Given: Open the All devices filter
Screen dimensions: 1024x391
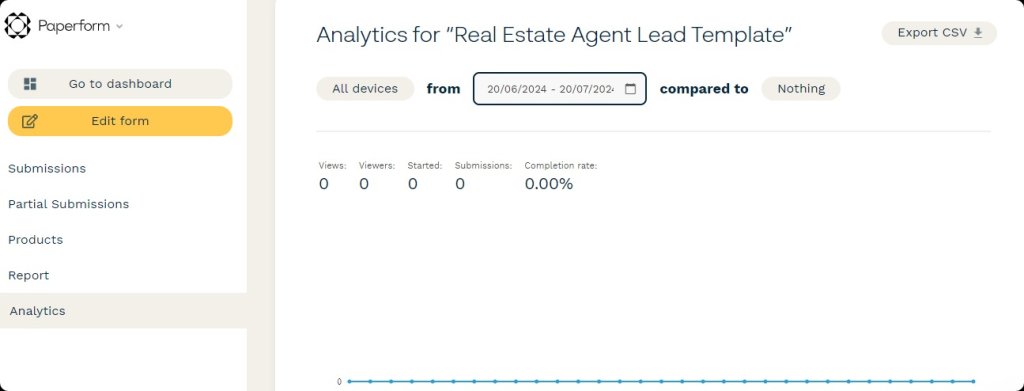Looking at the screenshot, I should click(365, 89).
